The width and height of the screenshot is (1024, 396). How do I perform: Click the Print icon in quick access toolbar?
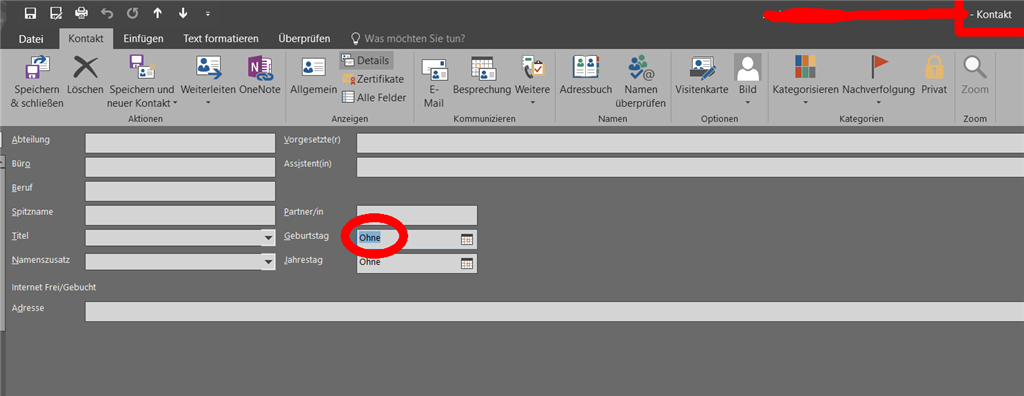(82, 12)
